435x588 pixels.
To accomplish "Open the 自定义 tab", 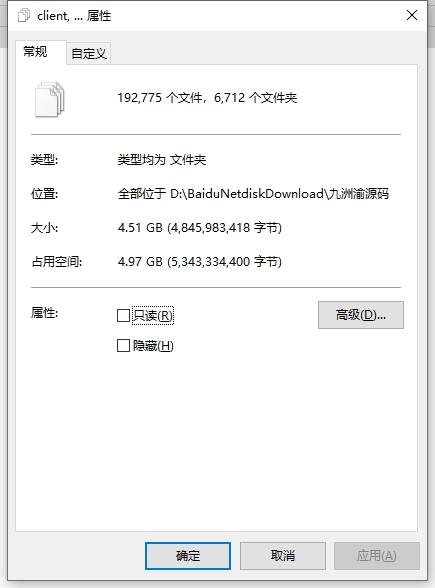I will point(89,53).
